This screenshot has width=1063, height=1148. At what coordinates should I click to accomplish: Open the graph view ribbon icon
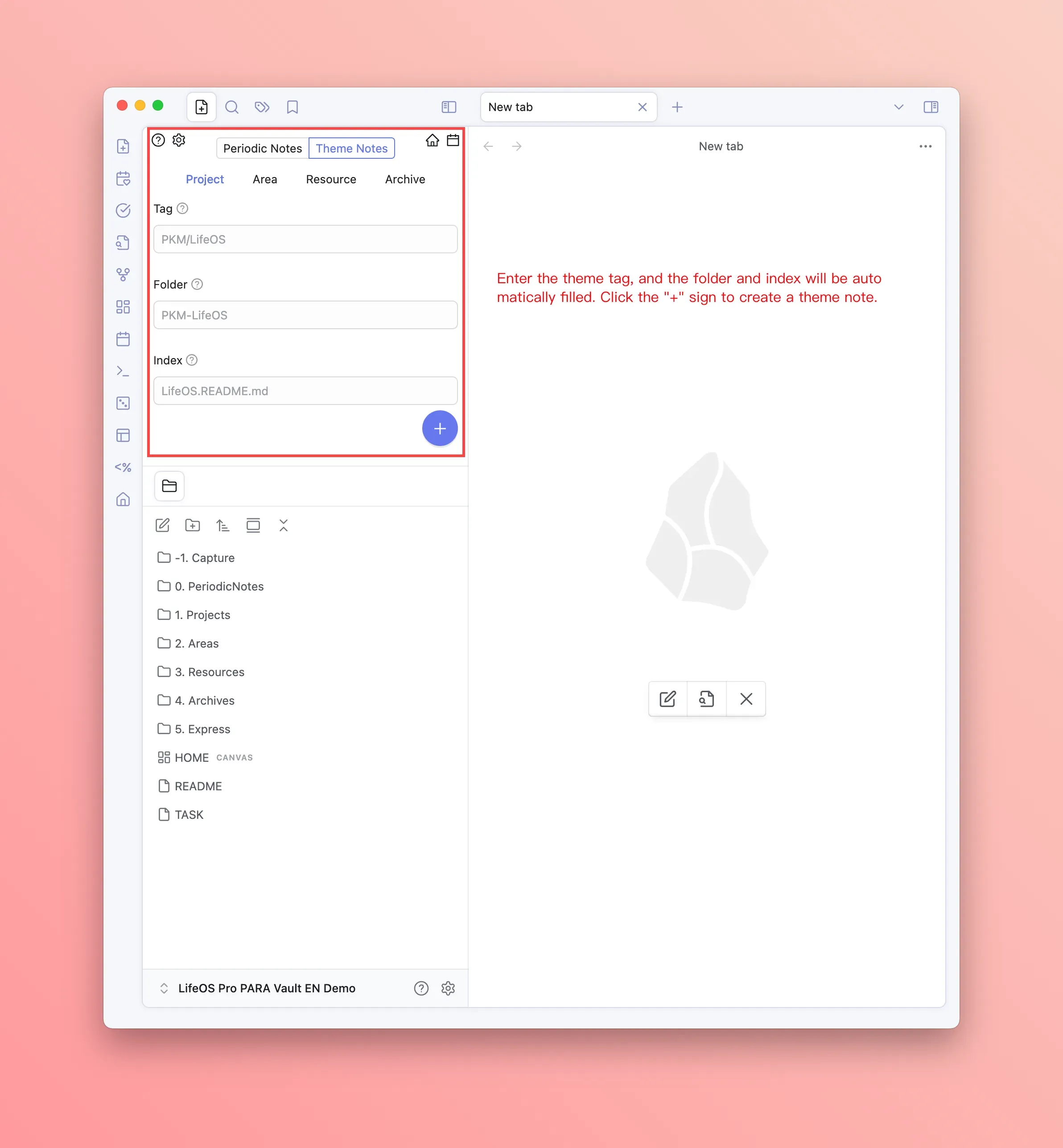click(x=123, y=274)
